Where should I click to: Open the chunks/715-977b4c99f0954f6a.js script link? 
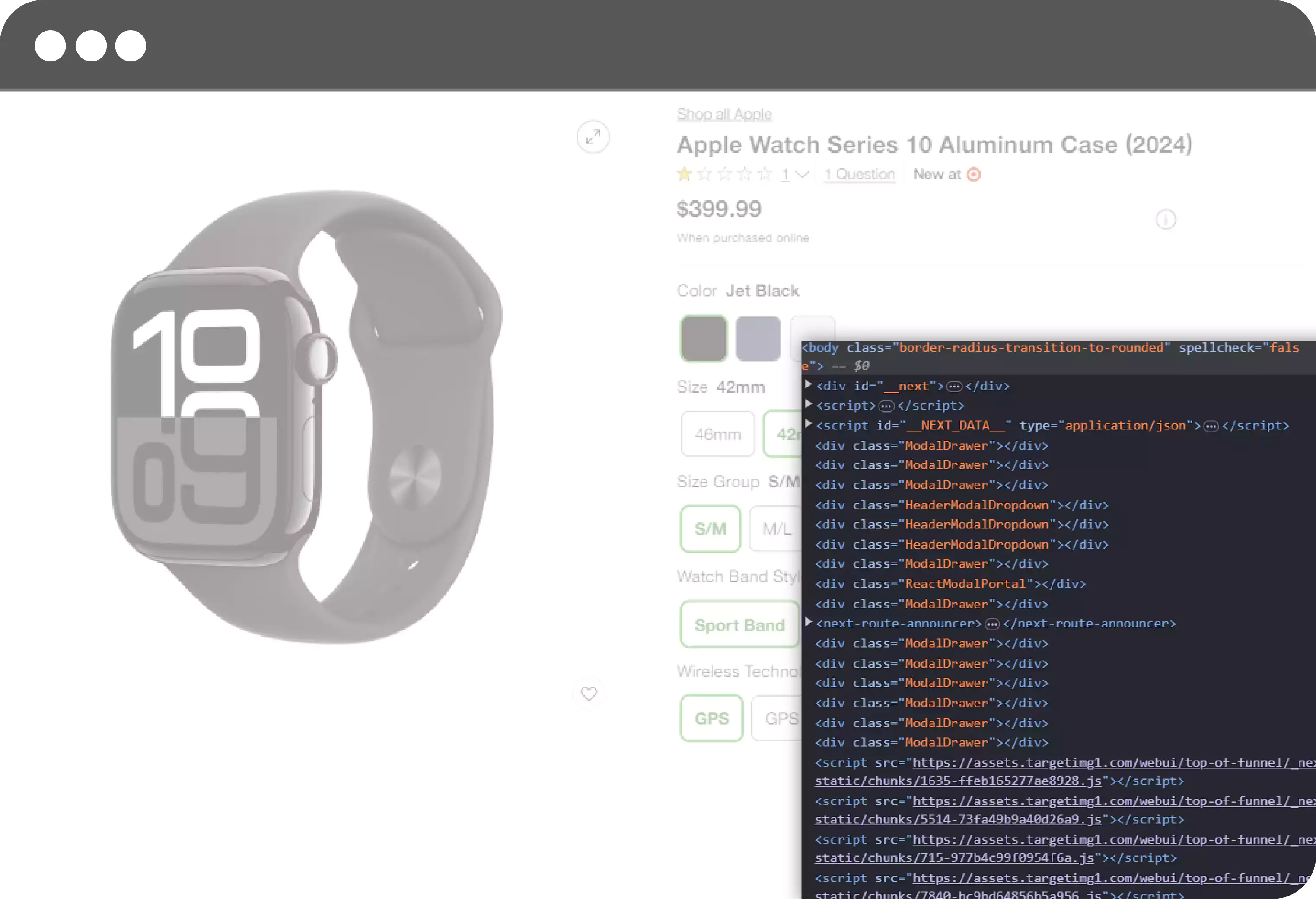tap(954, 857)
